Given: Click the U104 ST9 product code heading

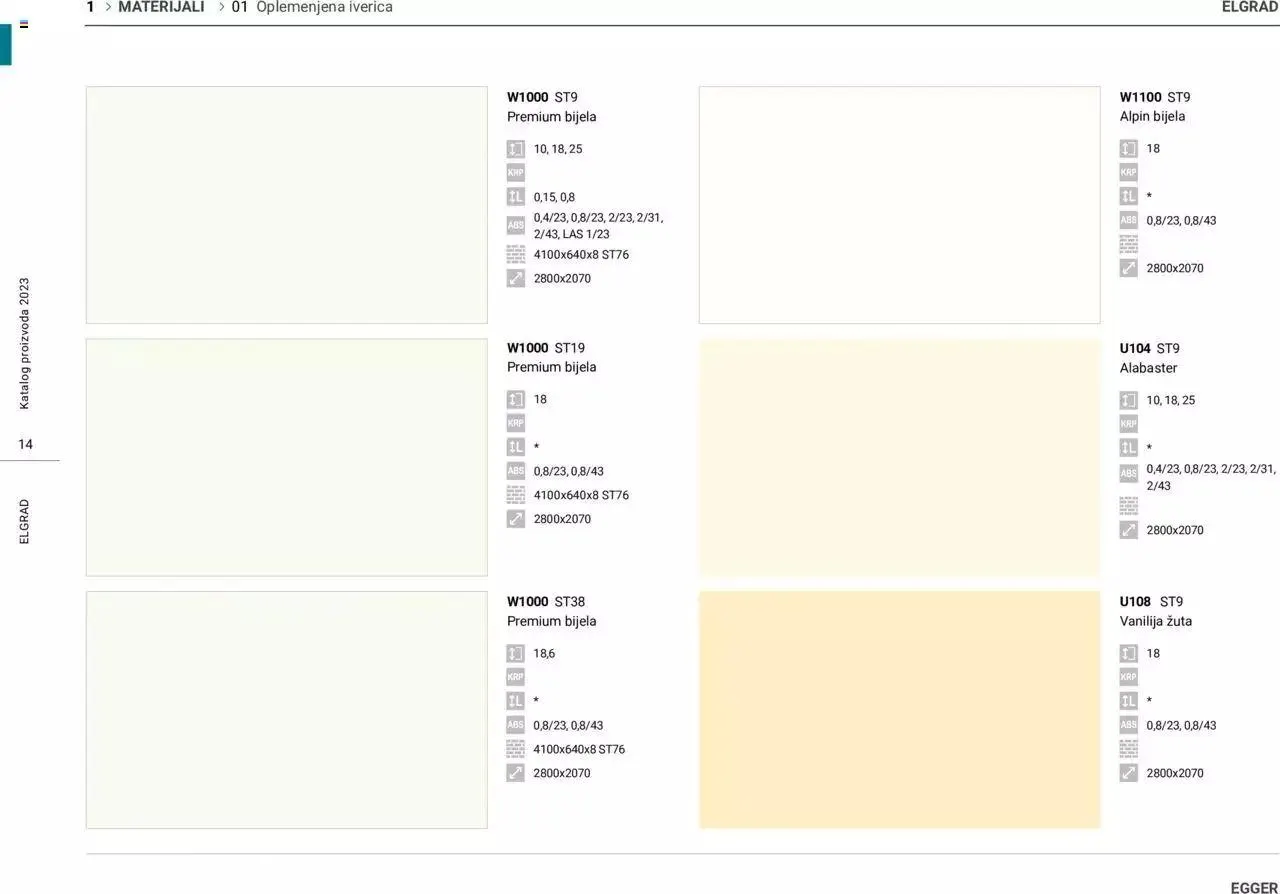Looking at the screenshot, I should 1149,348.
